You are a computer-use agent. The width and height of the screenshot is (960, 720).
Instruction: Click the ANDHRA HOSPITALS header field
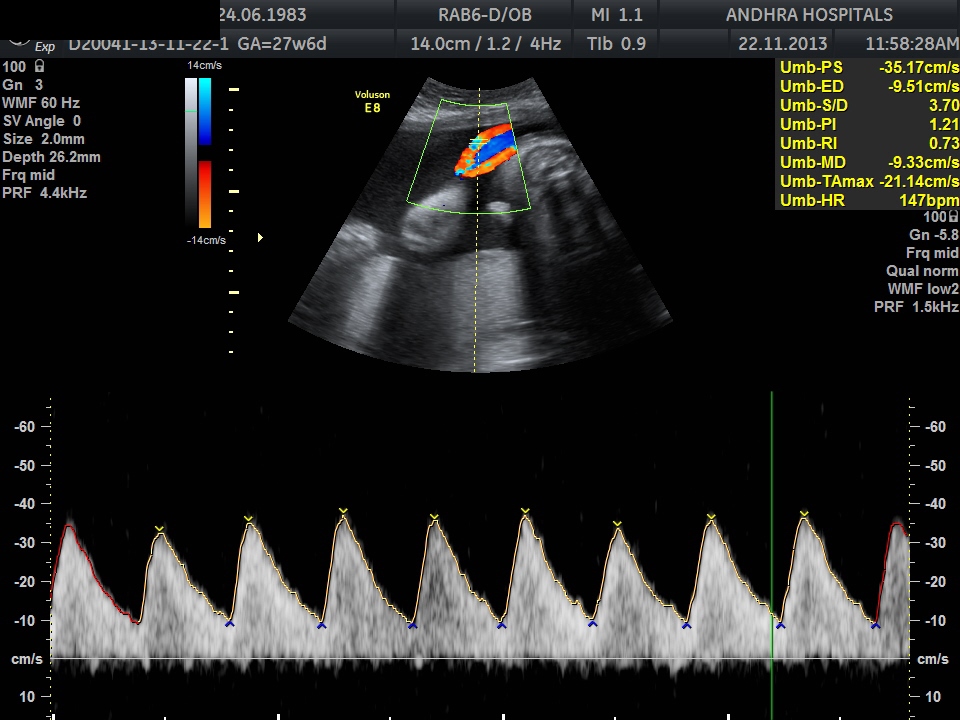click(809, 15)
